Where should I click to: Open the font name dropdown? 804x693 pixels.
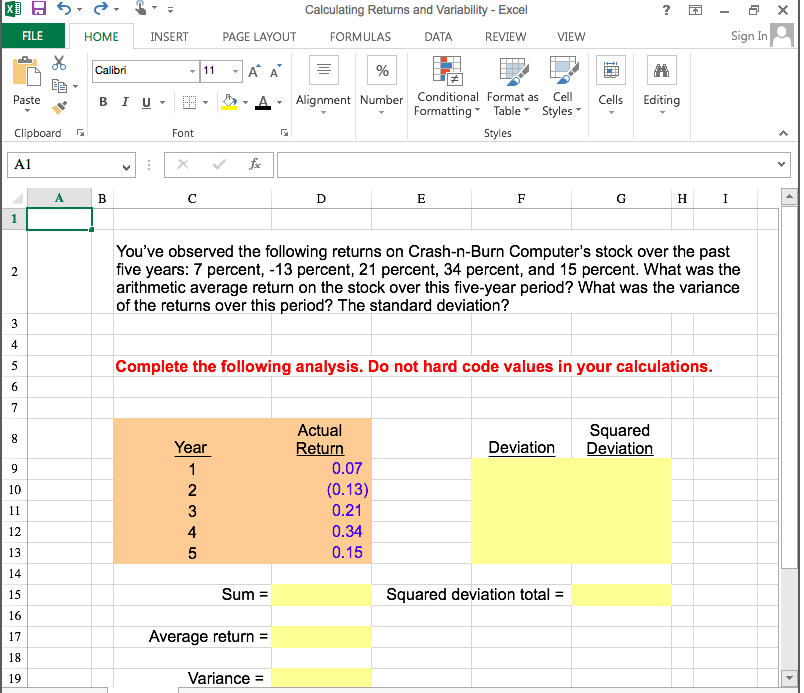tap(192, 72)
